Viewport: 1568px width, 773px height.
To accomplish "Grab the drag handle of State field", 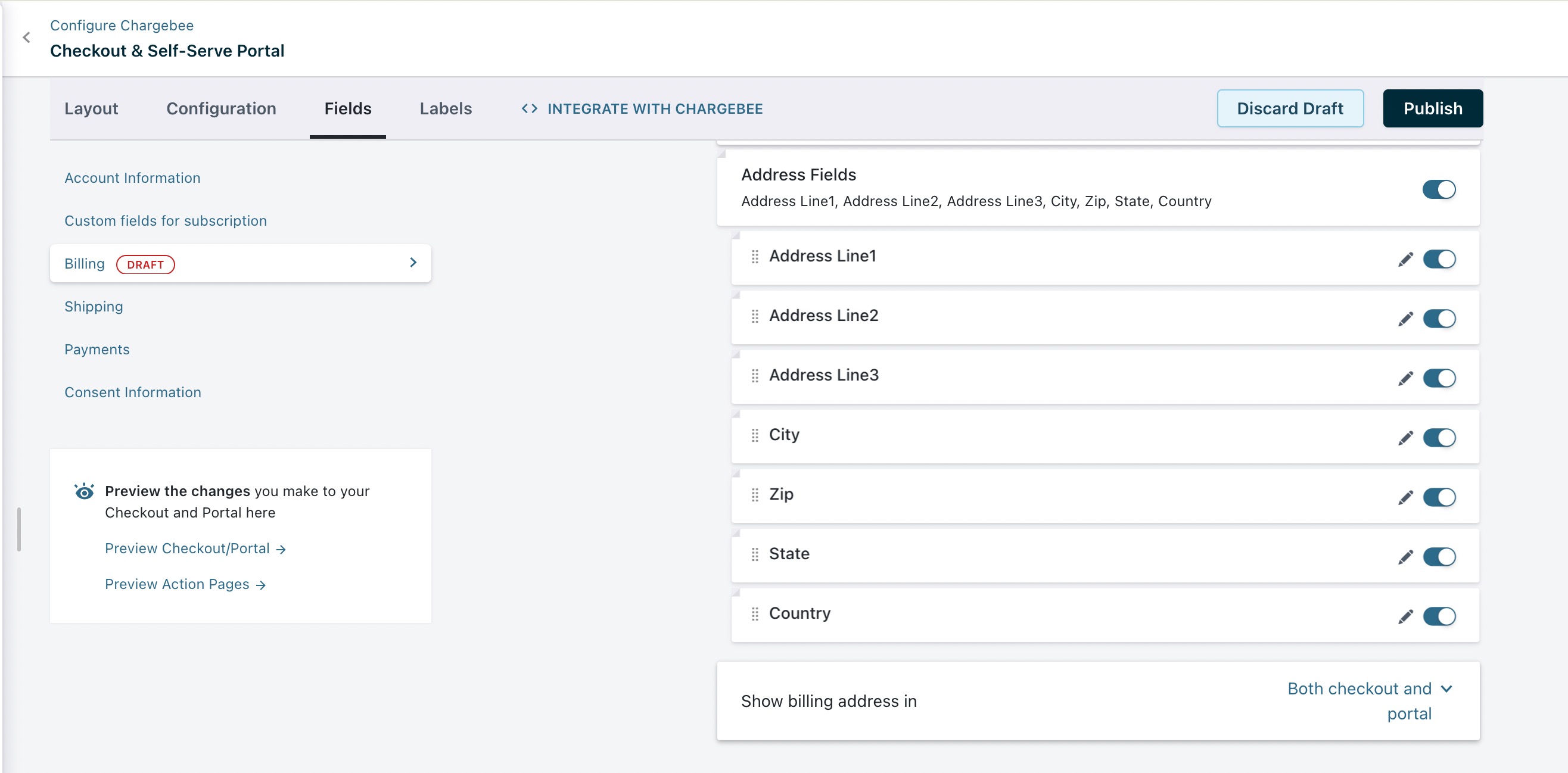I will tap(755, 554).
